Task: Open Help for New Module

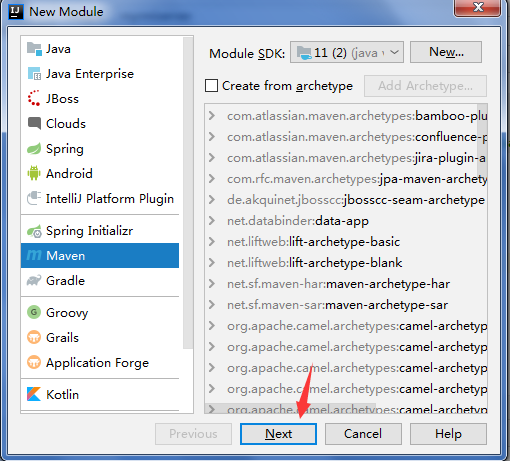Action: (448, 434)
